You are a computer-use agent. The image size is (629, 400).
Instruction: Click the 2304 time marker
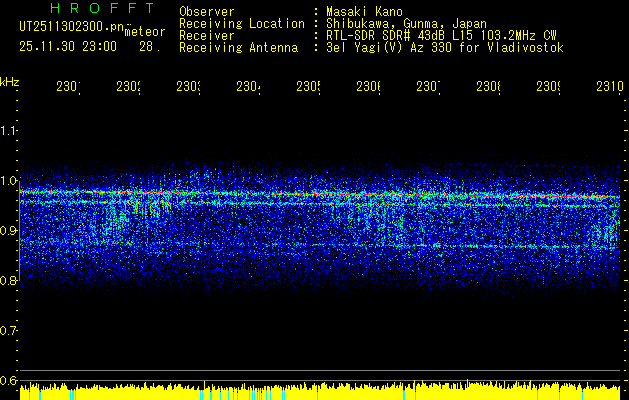(248, 87)
